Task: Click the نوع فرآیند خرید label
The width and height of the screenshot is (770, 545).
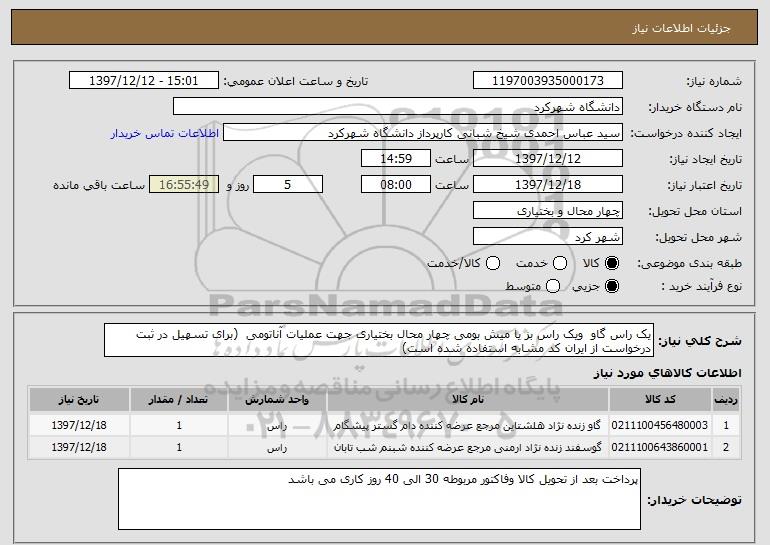Action: (x=702, y=286)
